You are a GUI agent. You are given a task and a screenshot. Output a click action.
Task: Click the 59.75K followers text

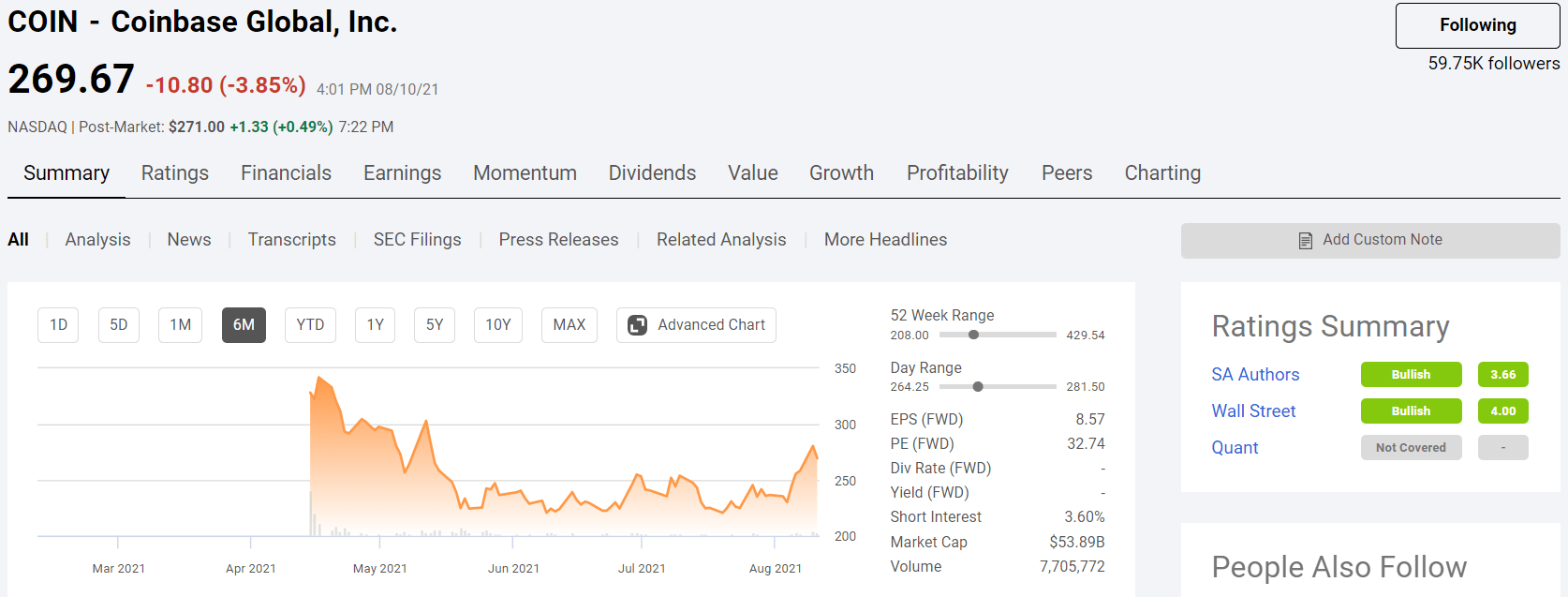[1493, 64]
